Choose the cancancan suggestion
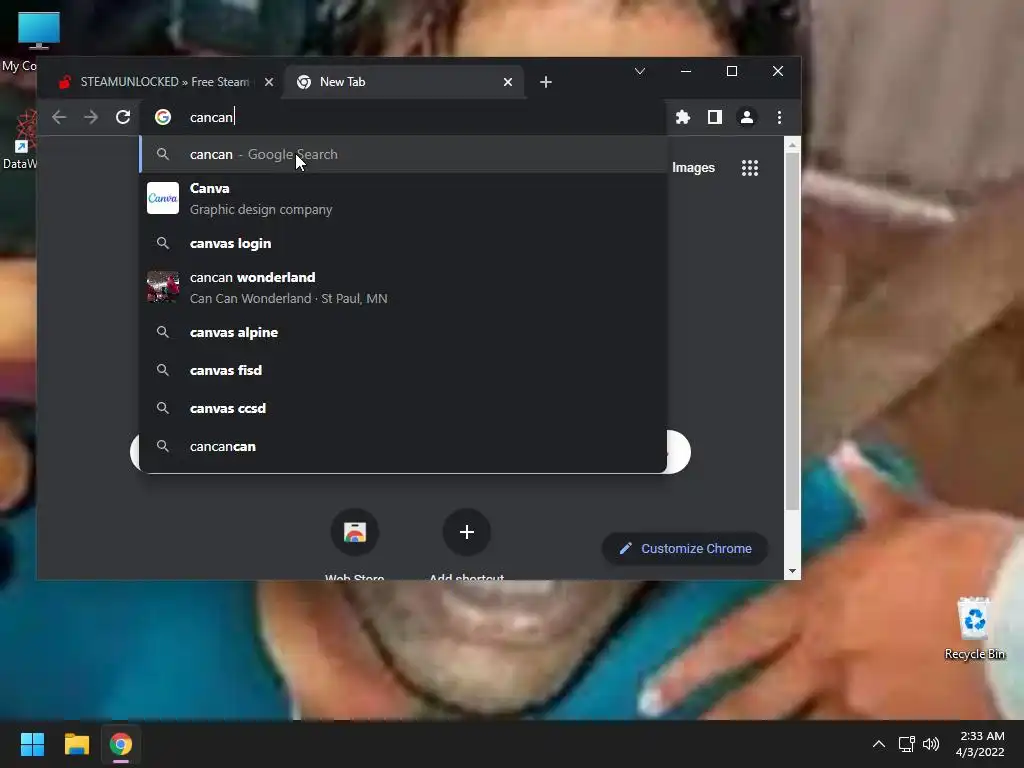1024x768 pixels. 404,447
